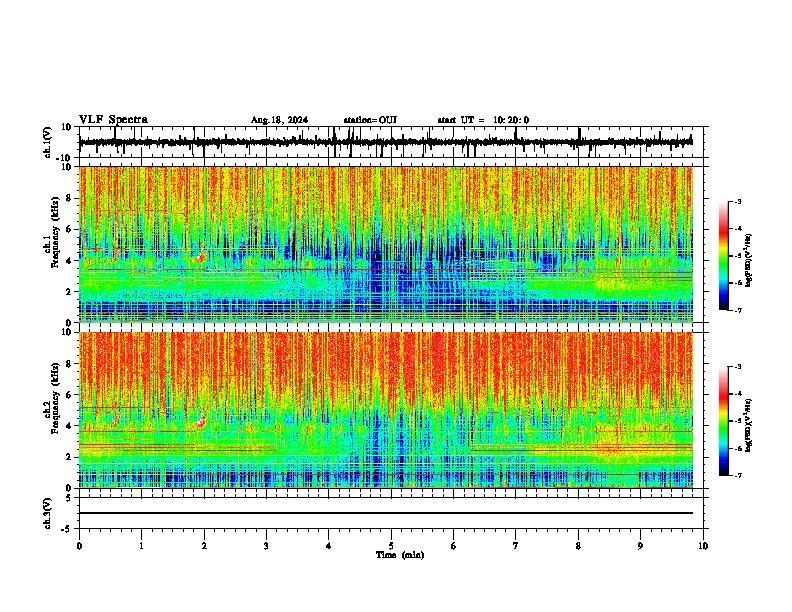Click the ch.1 spectrogram color scale bar
Image resolution: width=792 pixels, height=612 pixels.
[724, 256]
